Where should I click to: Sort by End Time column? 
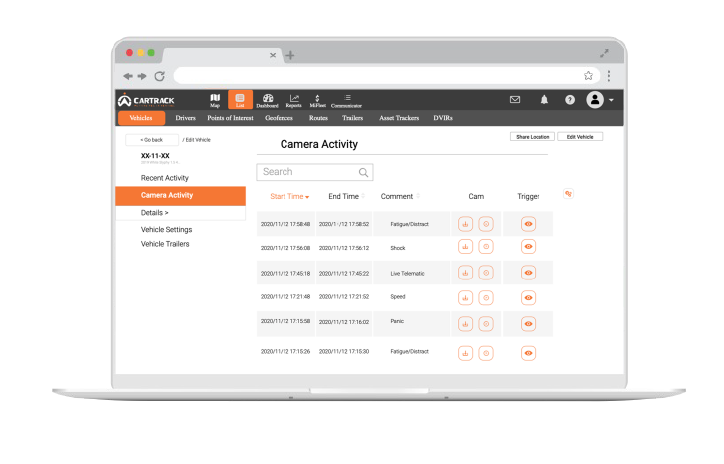(347, 196)
